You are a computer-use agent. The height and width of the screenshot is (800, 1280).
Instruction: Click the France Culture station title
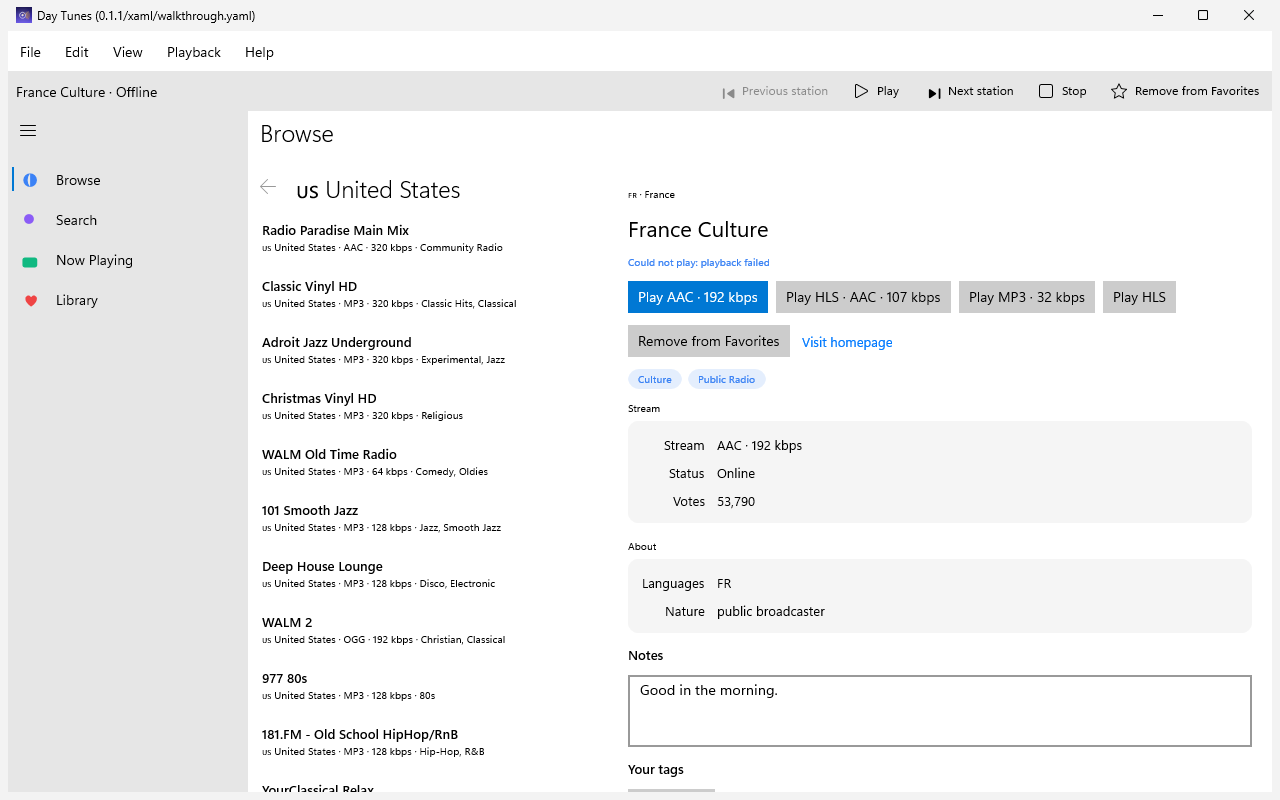click(x=698, y=230)
